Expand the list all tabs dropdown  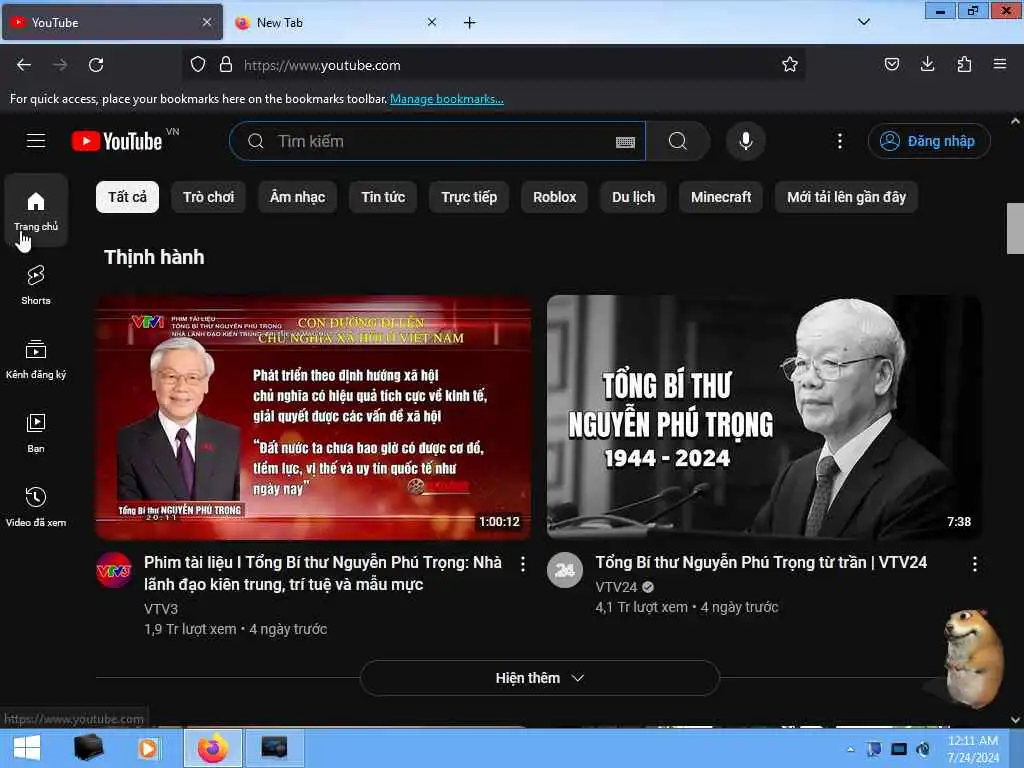863,22
